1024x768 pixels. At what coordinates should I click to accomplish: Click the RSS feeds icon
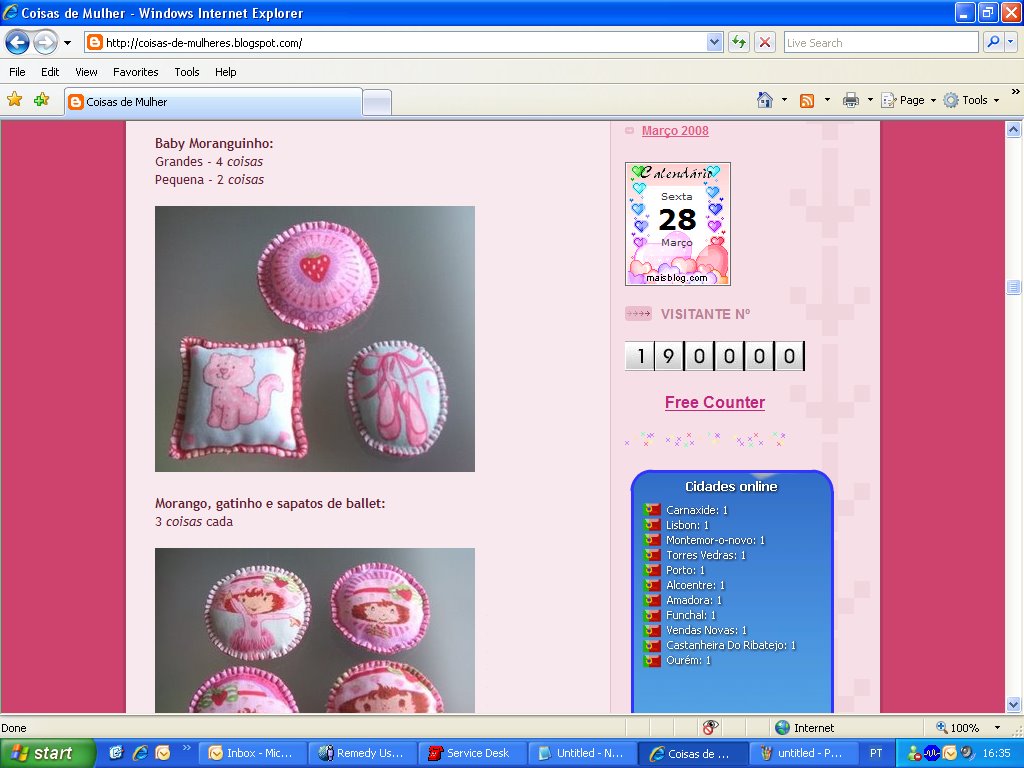pyautogui.click(x=807, y=100)
